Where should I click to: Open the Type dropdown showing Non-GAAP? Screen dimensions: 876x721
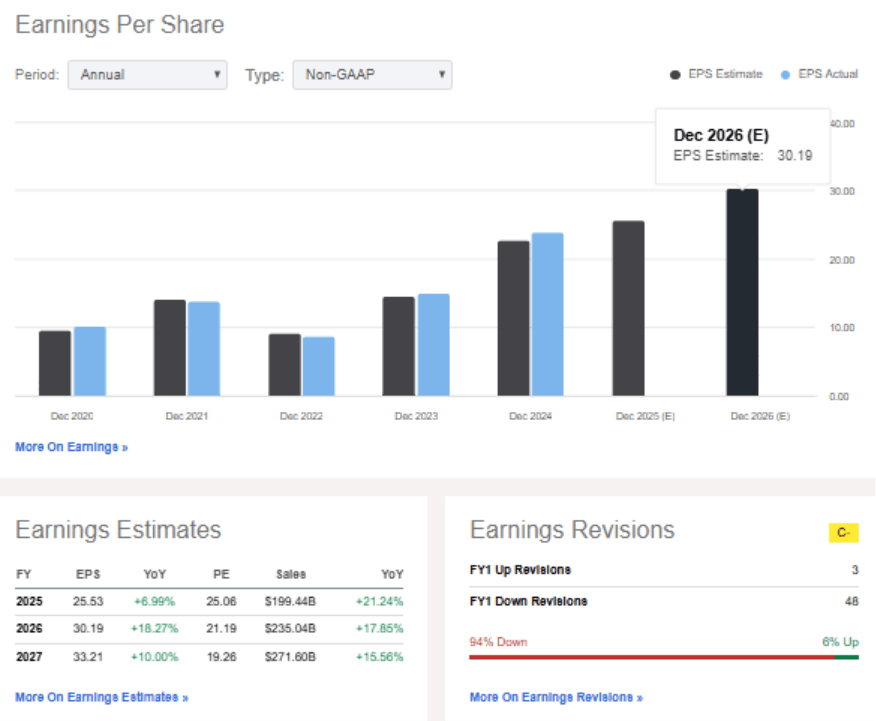tap(370, 75)
